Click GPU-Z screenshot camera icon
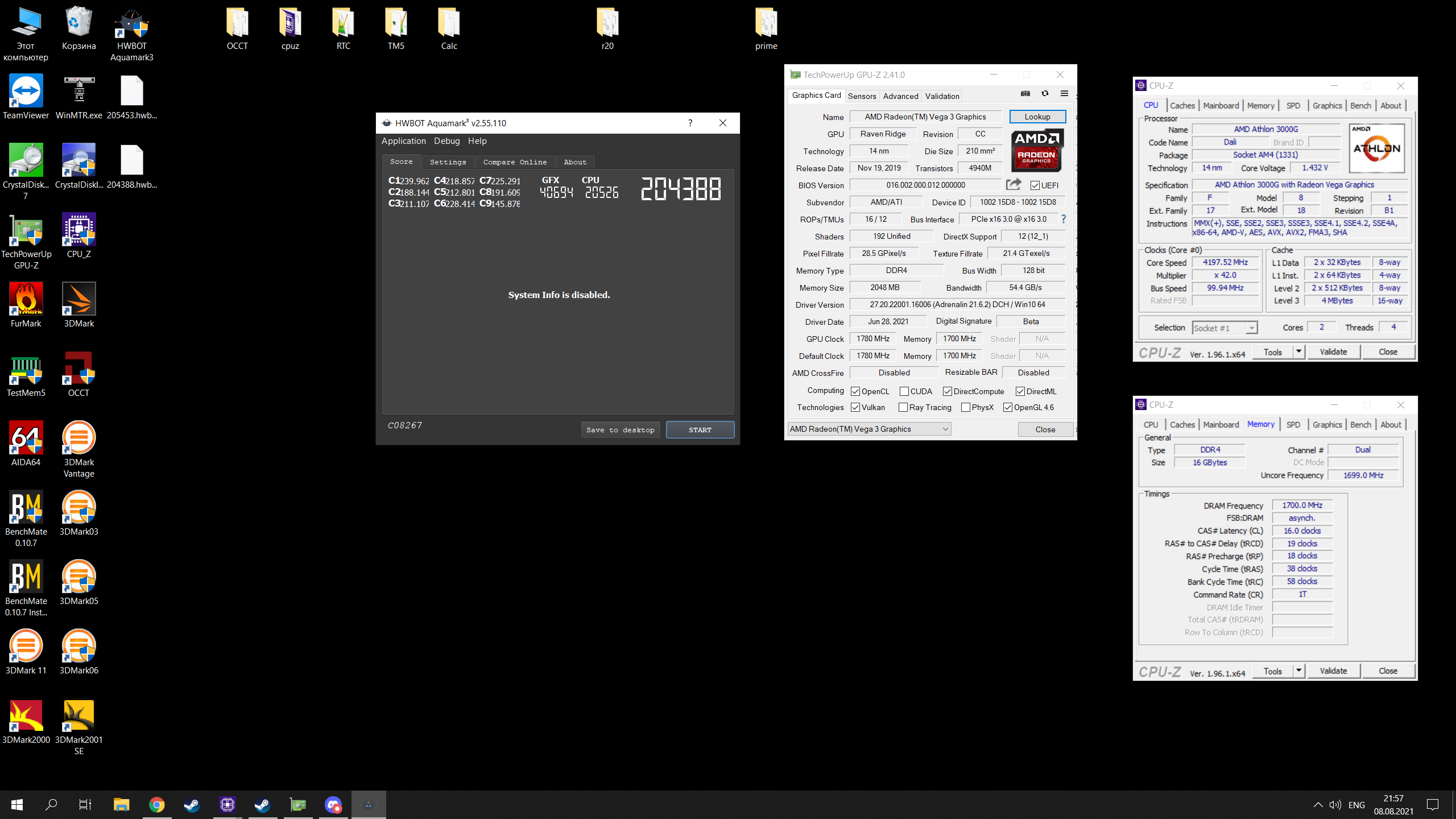The image size is (1456, 819). 1025,94
